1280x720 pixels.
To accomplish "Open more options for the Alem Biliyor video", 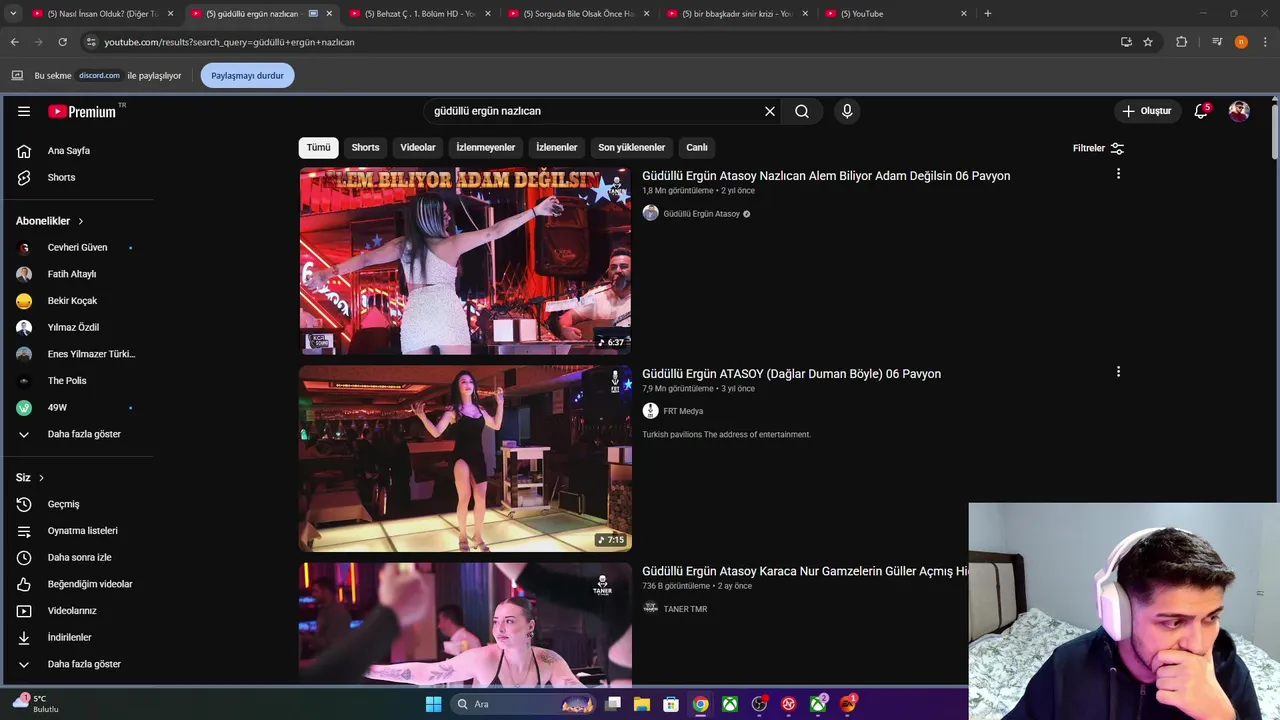I will (x=1118, y=174).
